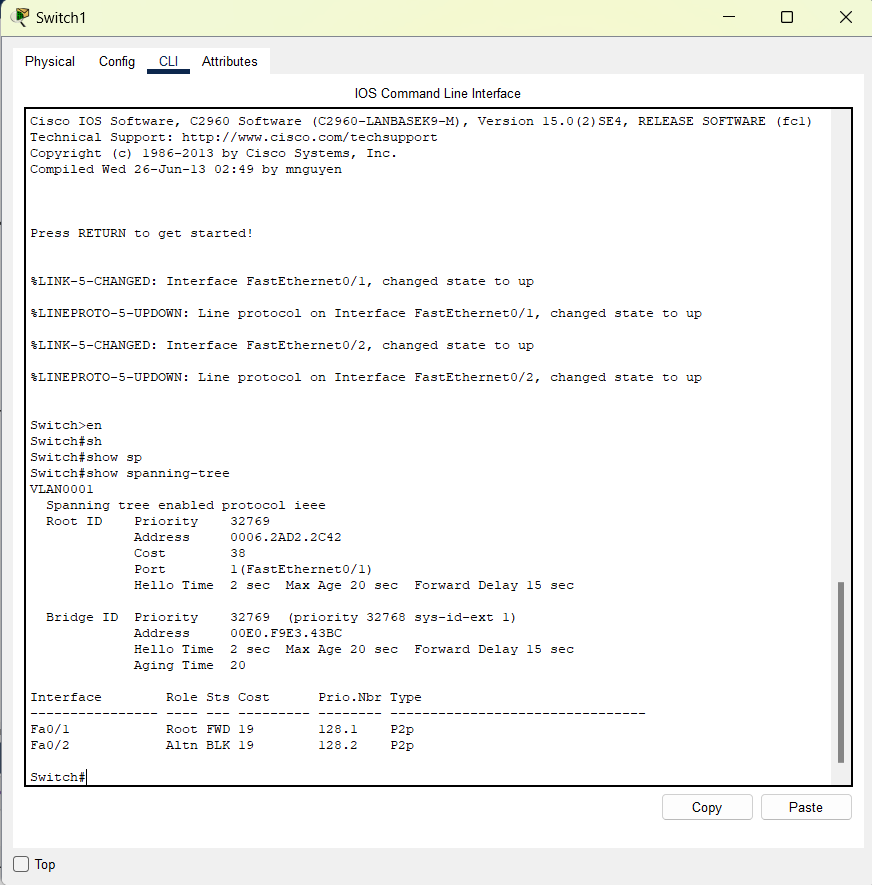Click the Switch1 Packet Tracer window icon
Viewport: 872px width, 885px height.
pyautogui.click(x=20, y=17)
